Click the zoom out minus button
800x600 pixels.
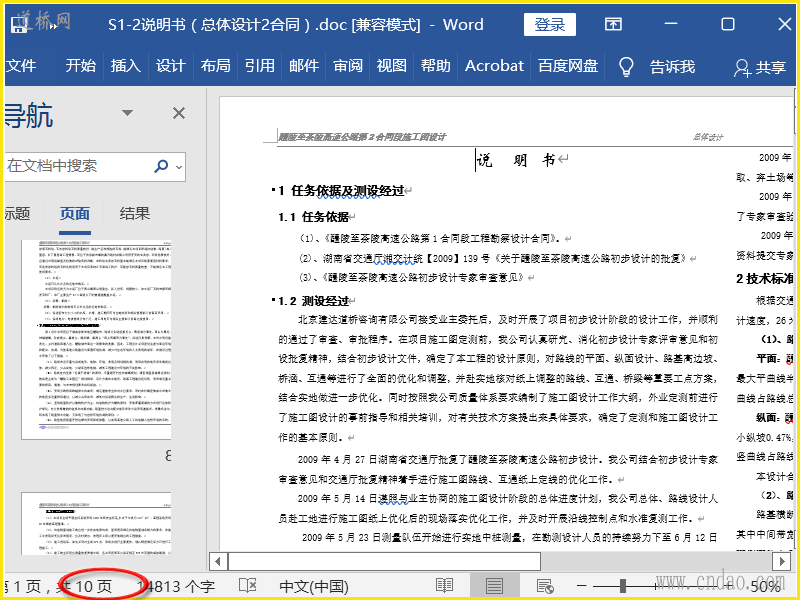tap(581, 586)
